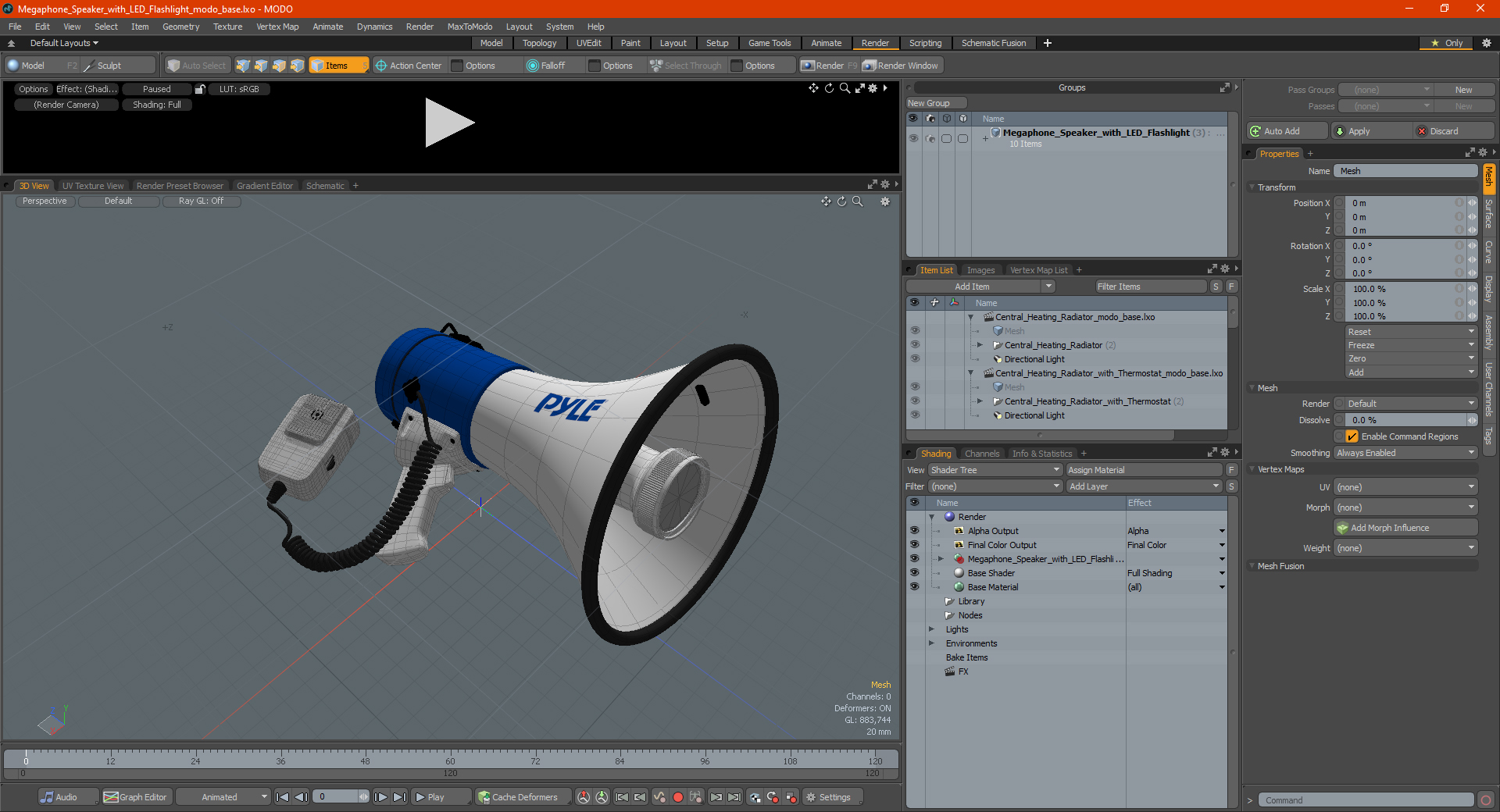1500x812 pixels.
Task: Expand the Environments tree item
Action: (x=931, y=643)
